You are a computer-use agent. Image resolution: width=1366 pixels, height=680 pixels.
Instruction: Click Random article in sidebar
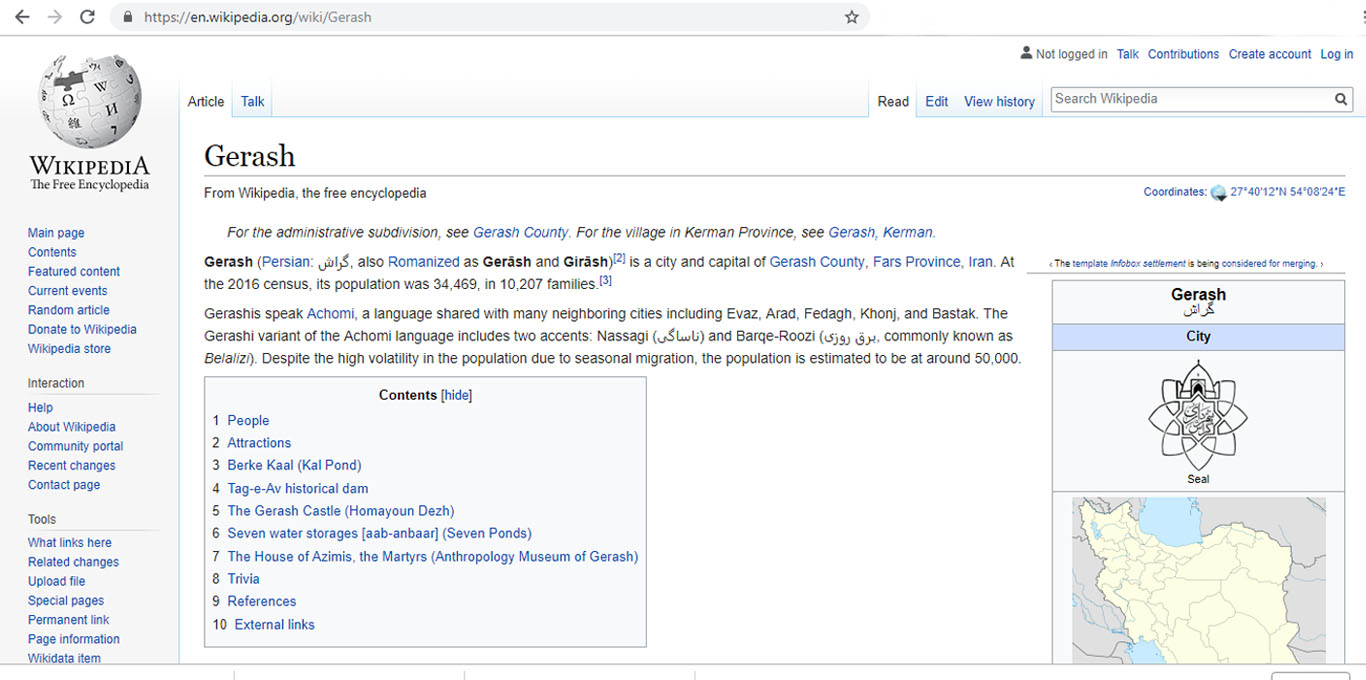point(69,310)
